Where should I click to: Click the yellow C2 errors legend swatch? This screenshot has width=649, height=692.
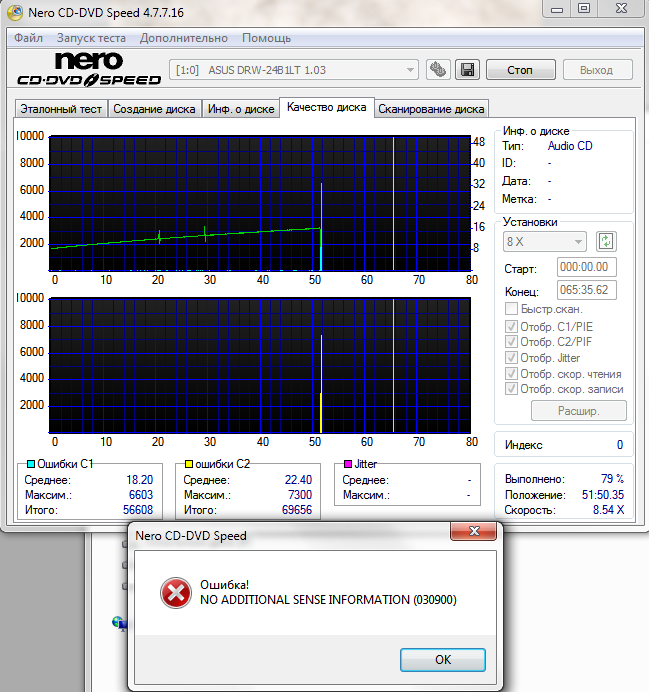tap(189, 464)
